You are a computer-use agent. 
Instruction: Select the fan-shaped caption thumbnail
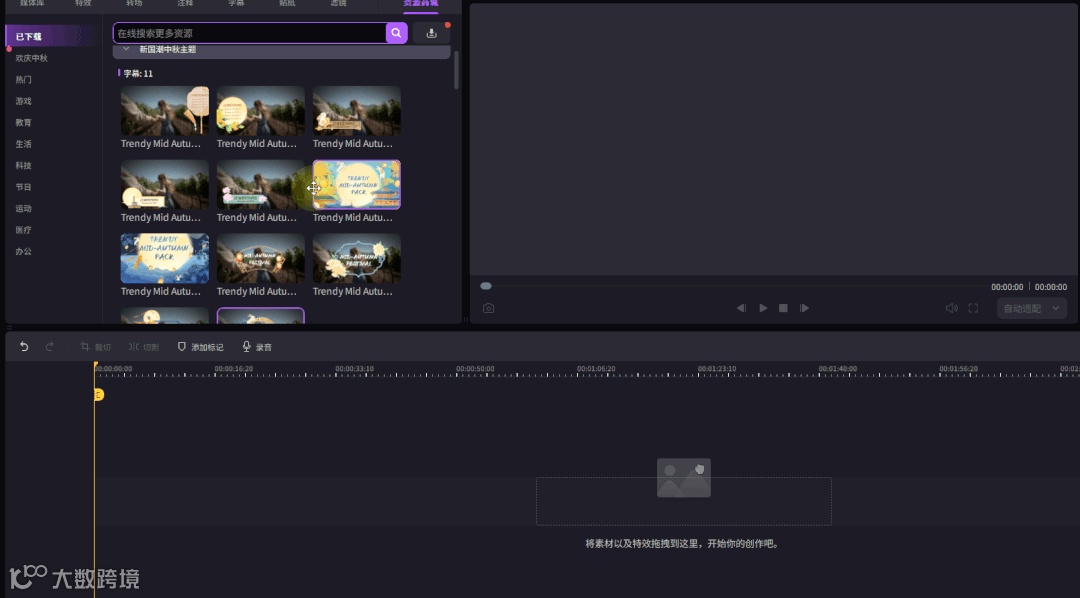[165, 111]
